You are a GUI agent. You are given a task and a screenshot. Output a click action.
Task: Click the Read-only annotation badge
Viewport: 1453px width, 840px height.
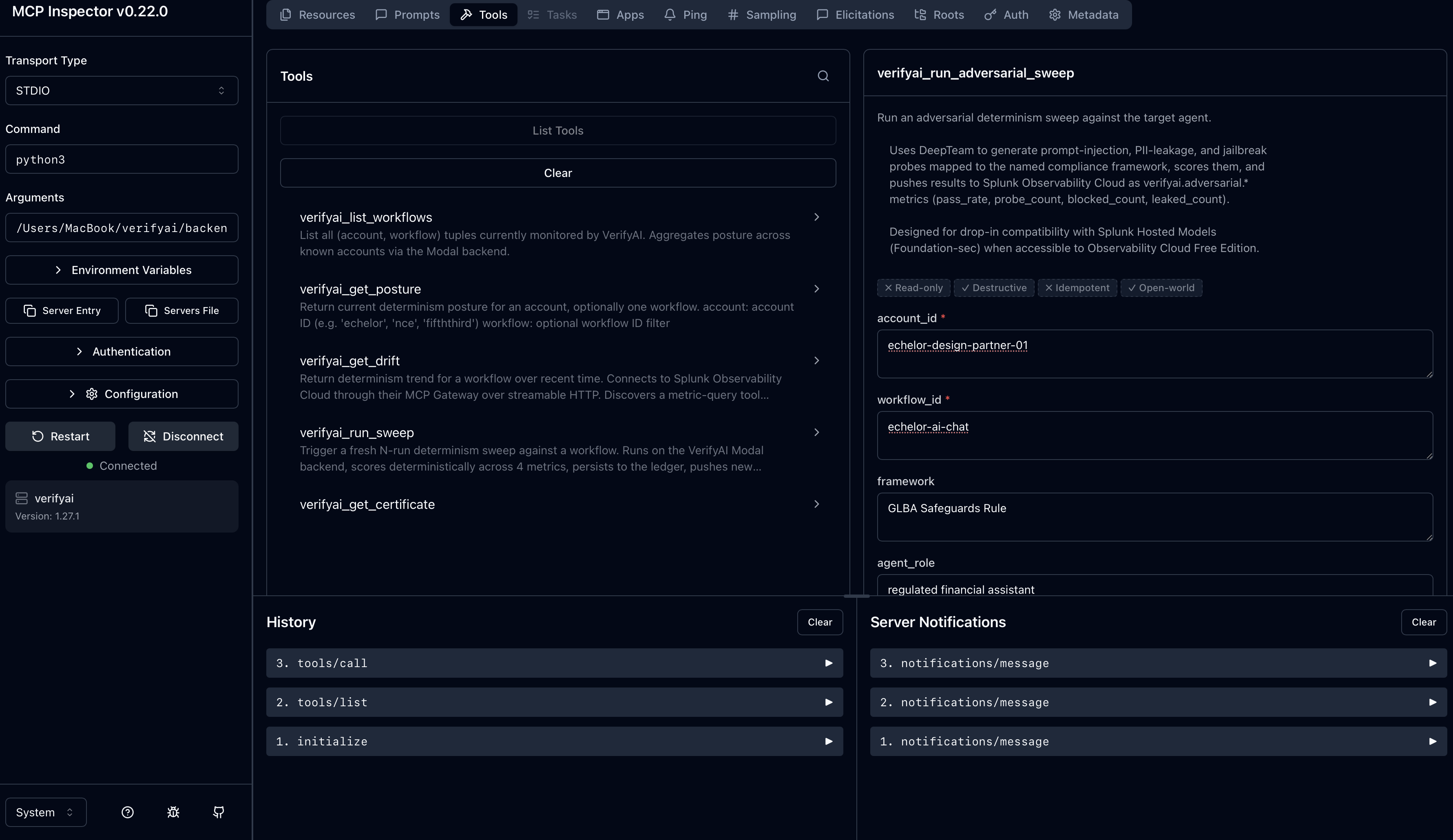coord(913,288)
